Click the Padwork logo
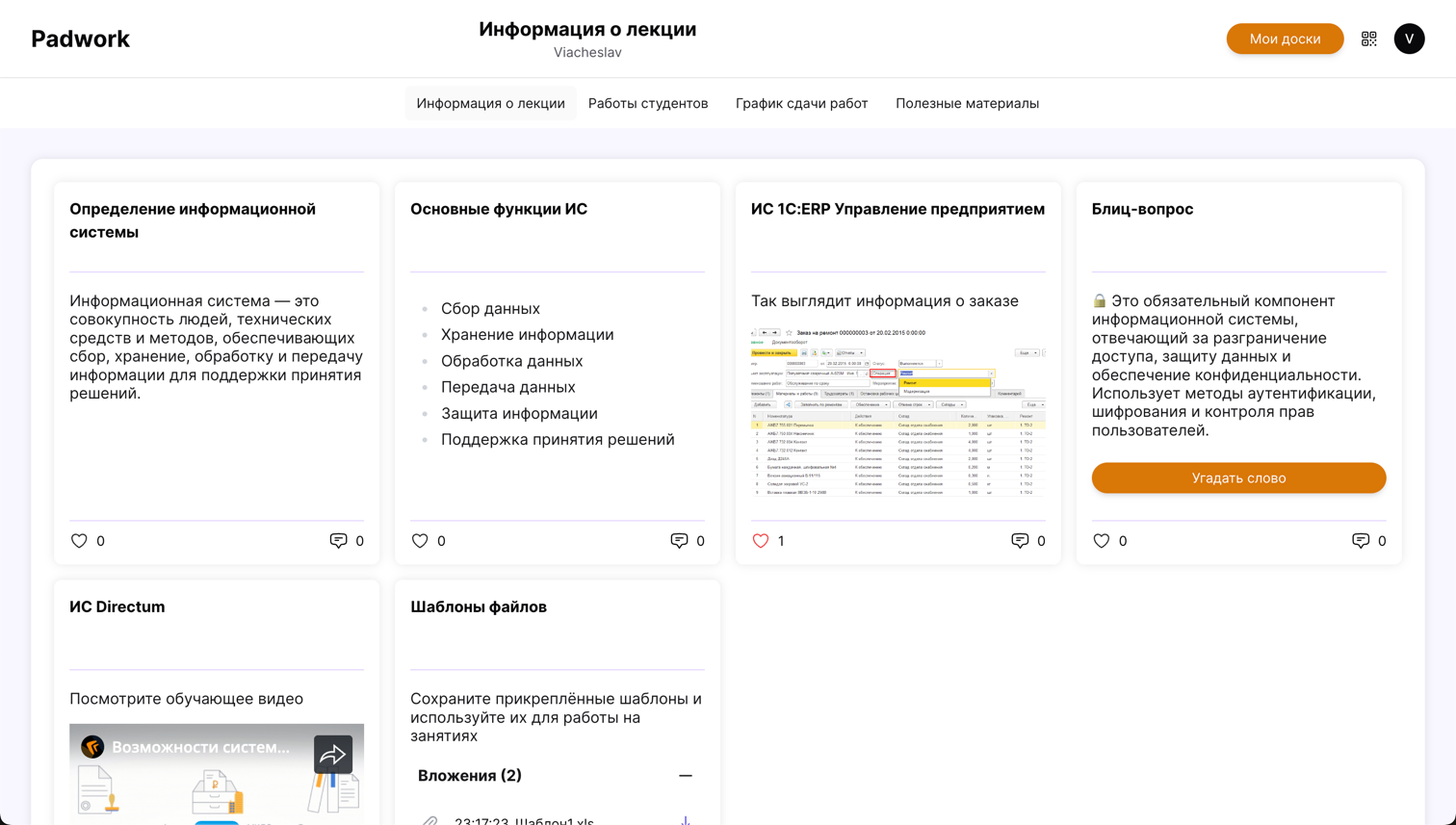The height and width of the screenshot is (825, 1456). tap(80, 39)
